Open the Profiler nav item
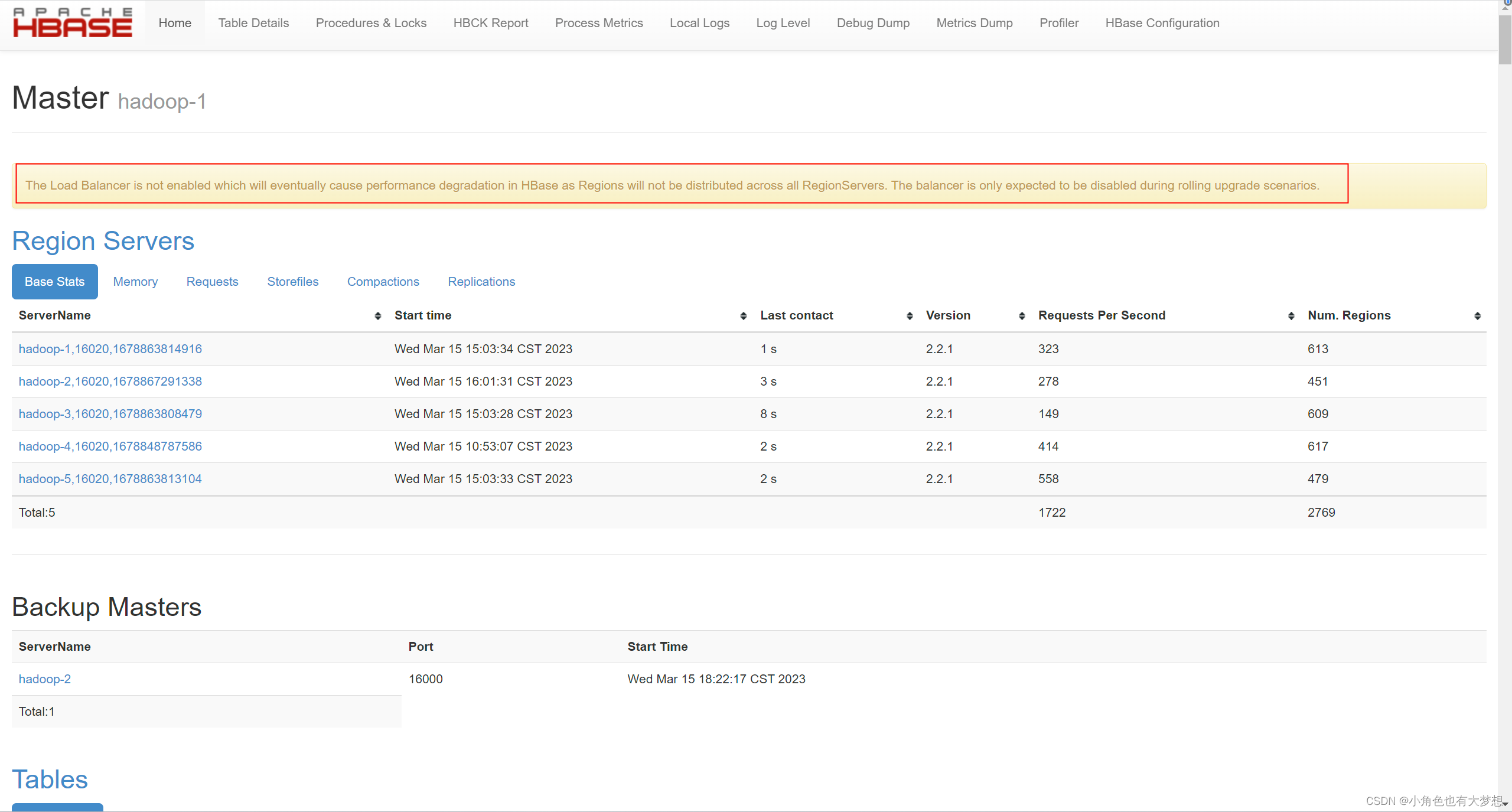 [1058, 23]
